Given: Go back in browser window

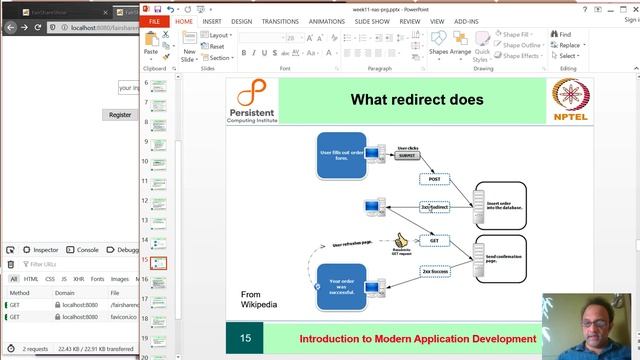Looking at the screenshot, I should (11, 27).
